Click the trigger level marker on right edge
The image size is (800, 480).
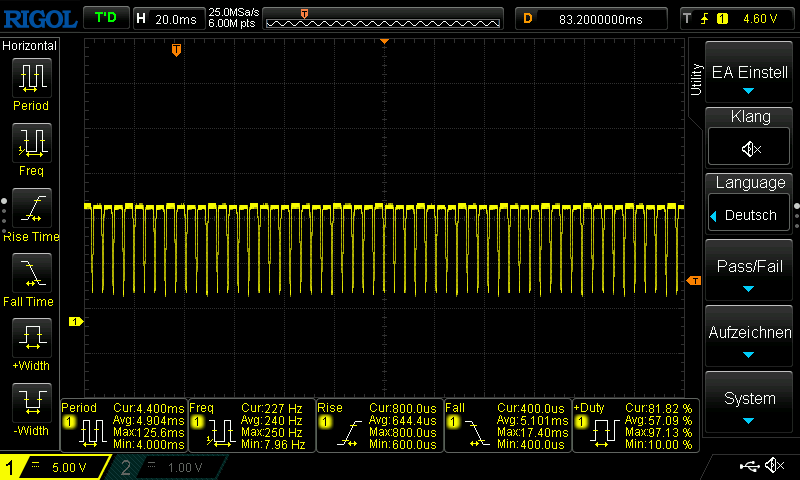click(x=695, y=281)
